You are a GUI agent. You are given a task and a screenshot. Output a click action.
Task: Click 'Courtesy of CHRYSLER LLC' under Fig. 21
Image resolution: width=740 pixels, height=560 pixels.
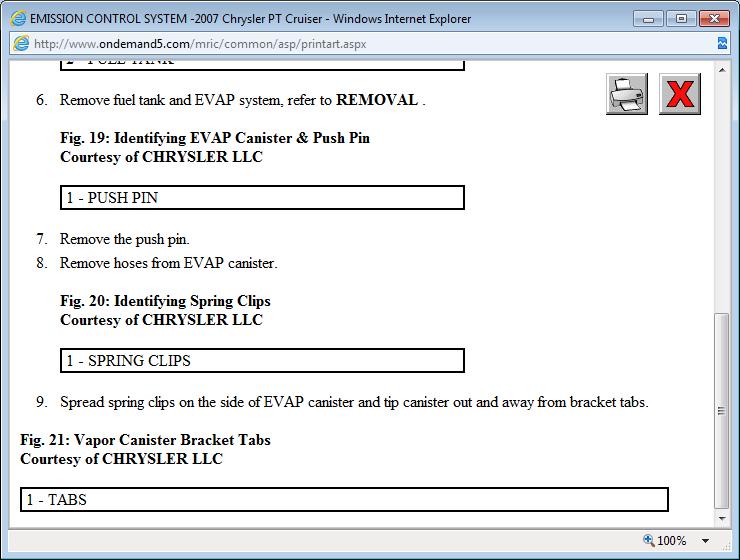121,459
